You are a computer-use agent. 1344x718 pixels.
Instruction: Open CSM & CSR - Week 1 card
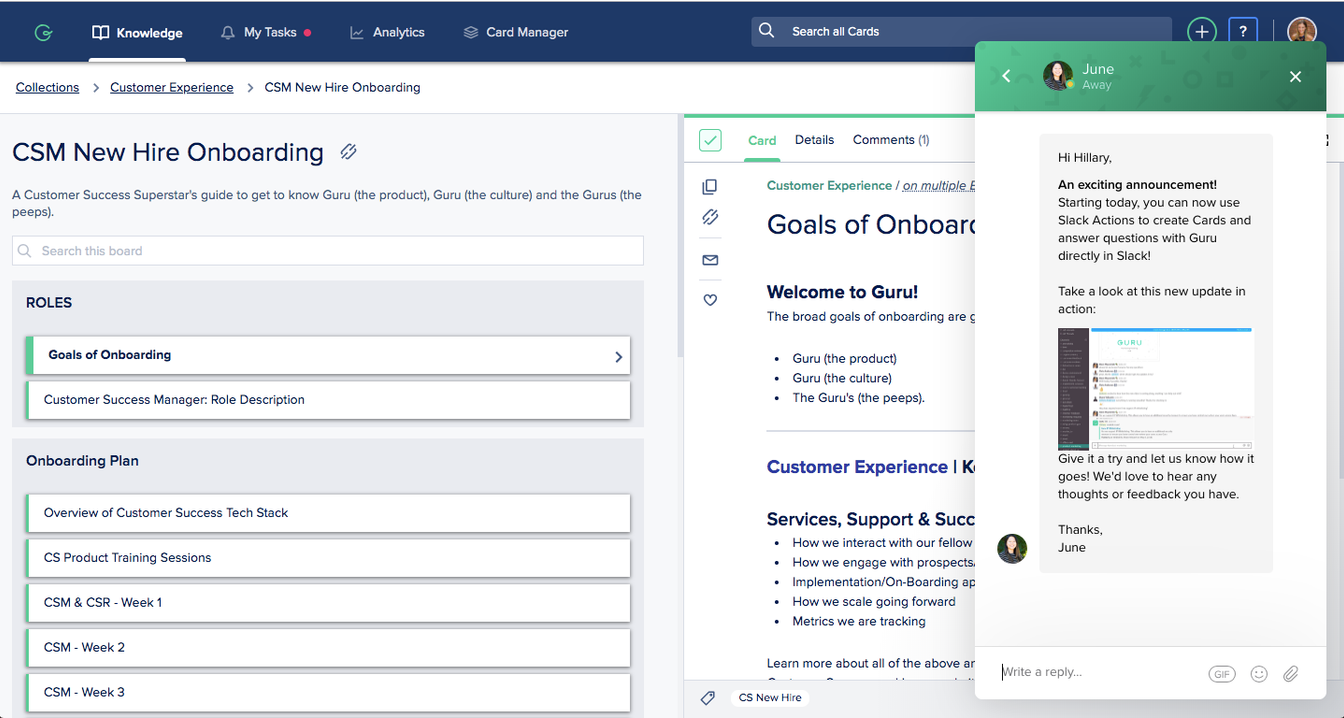click(329, 603)
